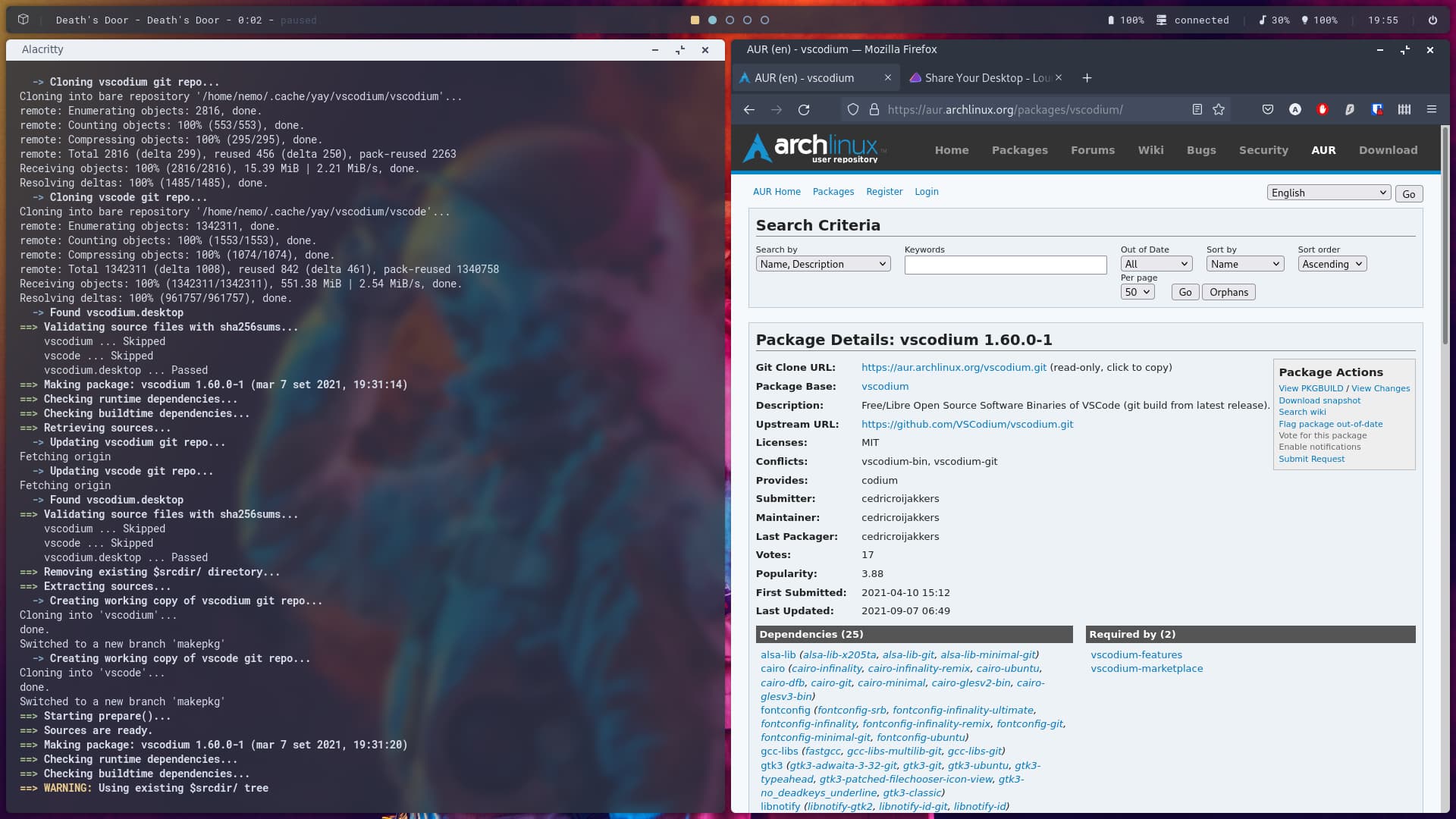Open vscodium-marketplace under Required by
The width and height of the screenshot is (1456, 819).
click(1147, 668)
